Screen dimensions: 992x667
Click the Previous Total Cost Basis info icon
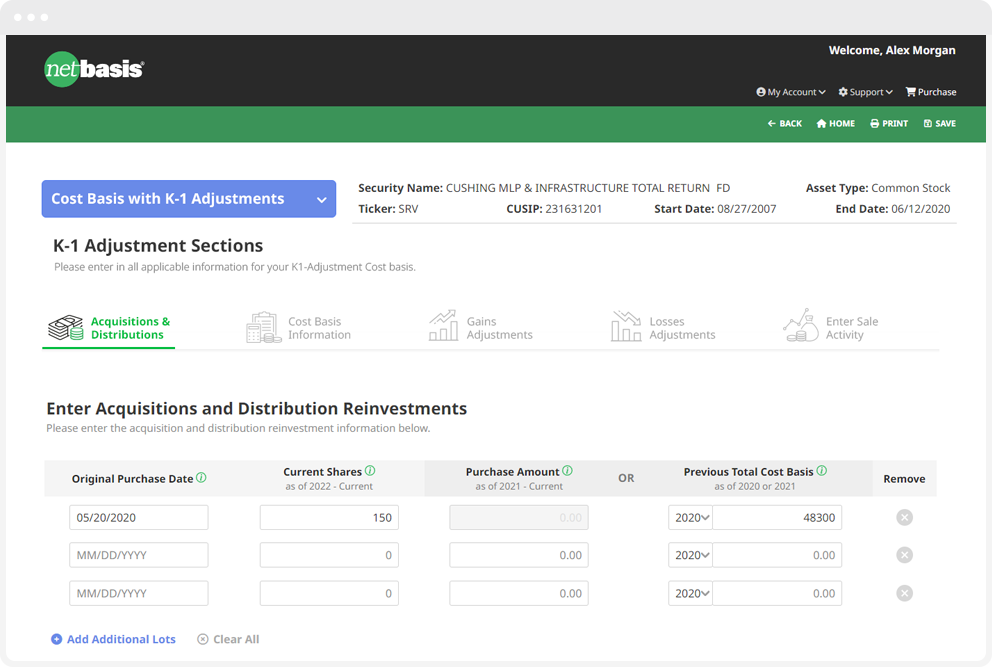(x=822, y=471)
